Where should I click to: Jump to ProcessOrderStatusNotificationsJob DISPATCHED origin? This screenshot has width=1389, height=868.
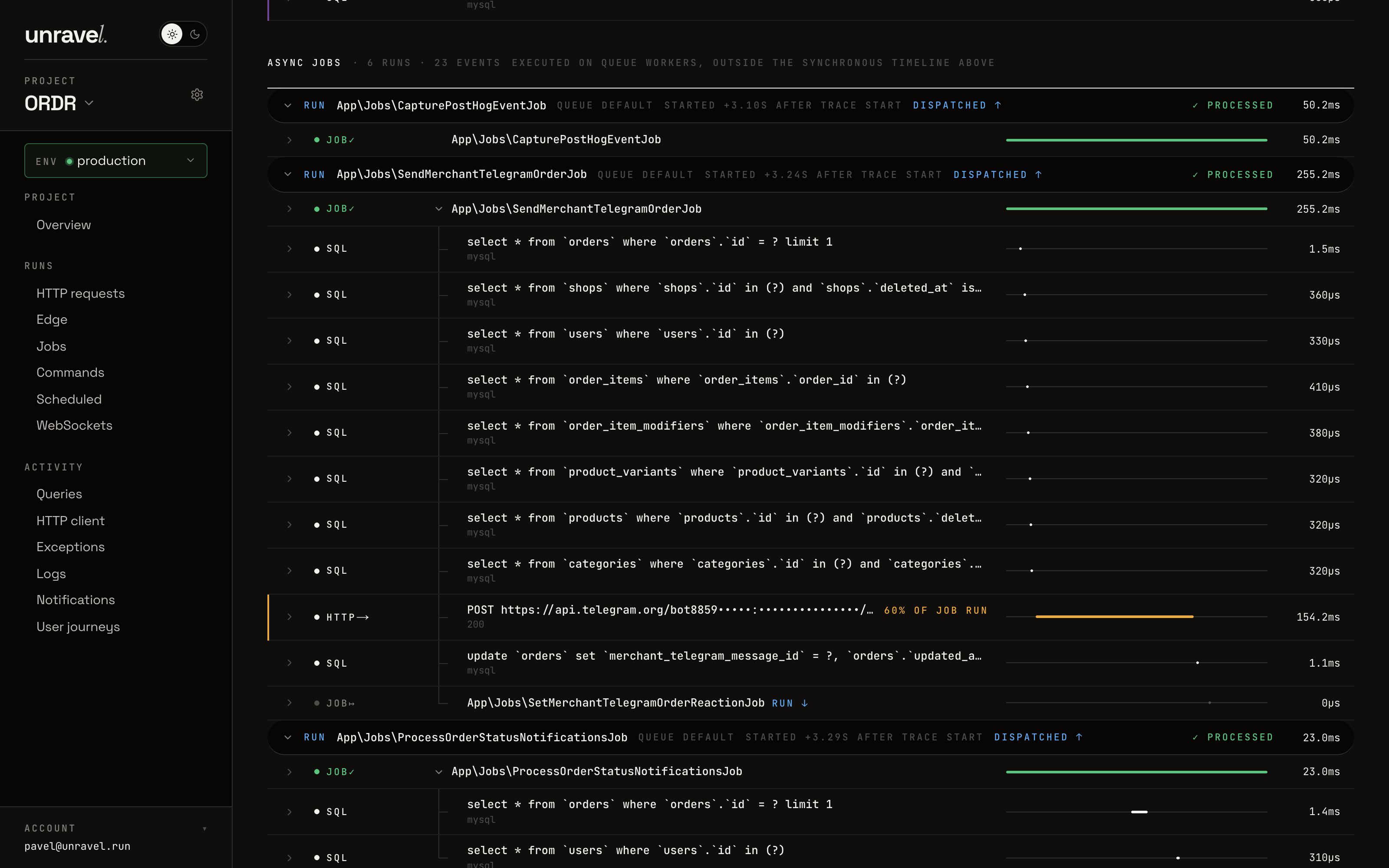(x=1038, y=737)
